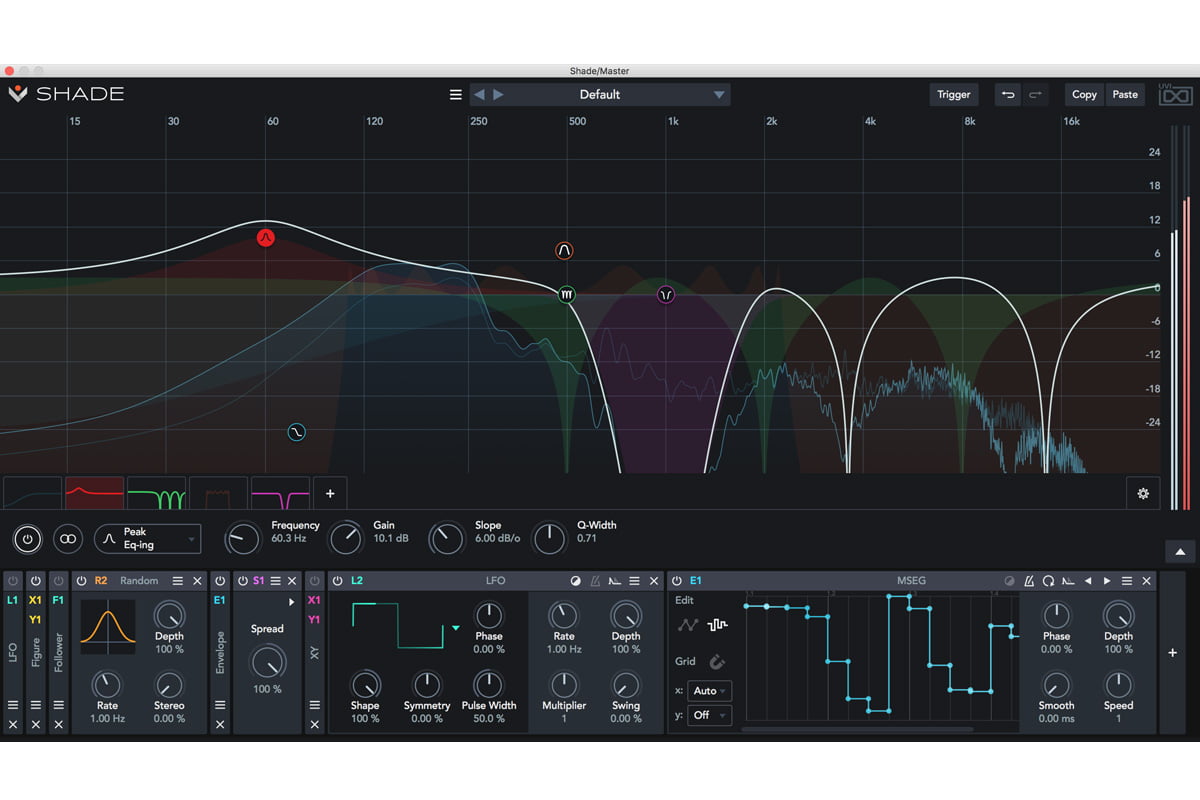Viewport: 1200px width, 800px height.
Task: Toggle power for the L2 LFO
Action: click(x=337, y=581)
